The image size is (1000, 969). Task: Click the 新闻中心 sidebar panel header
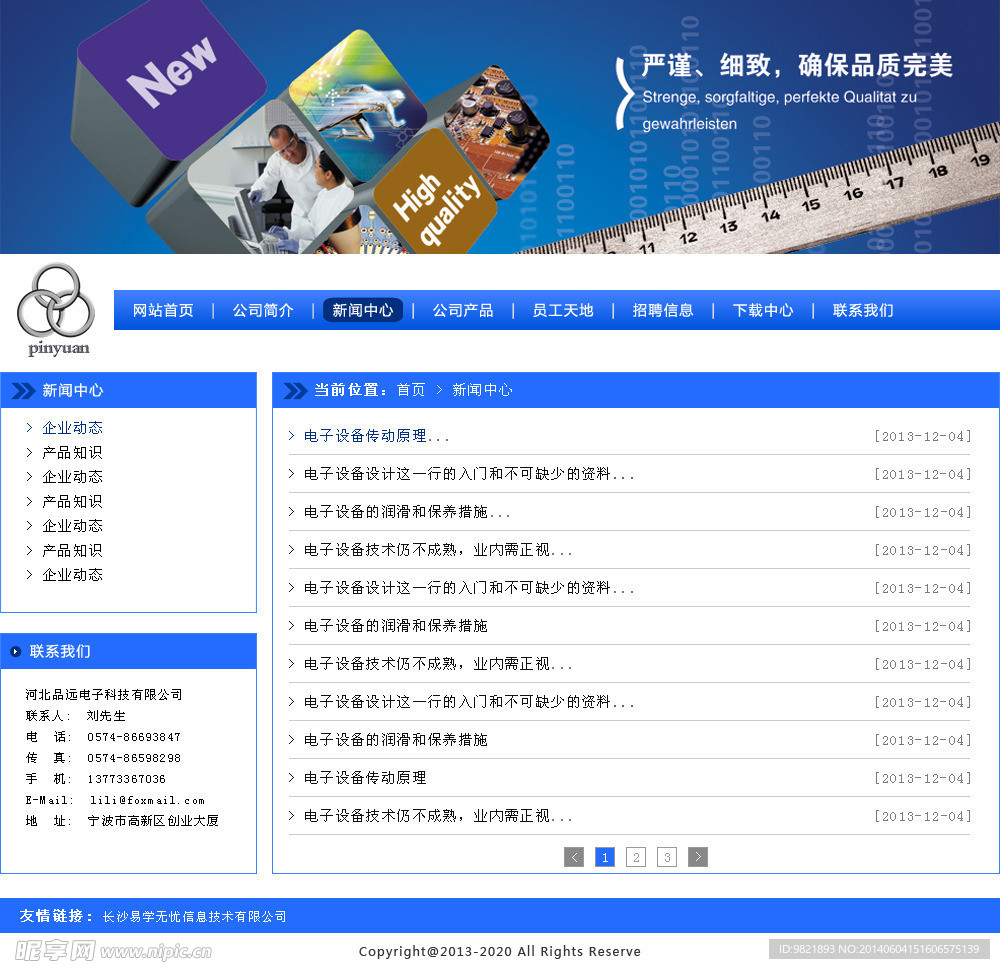click(x=128, y=390)
